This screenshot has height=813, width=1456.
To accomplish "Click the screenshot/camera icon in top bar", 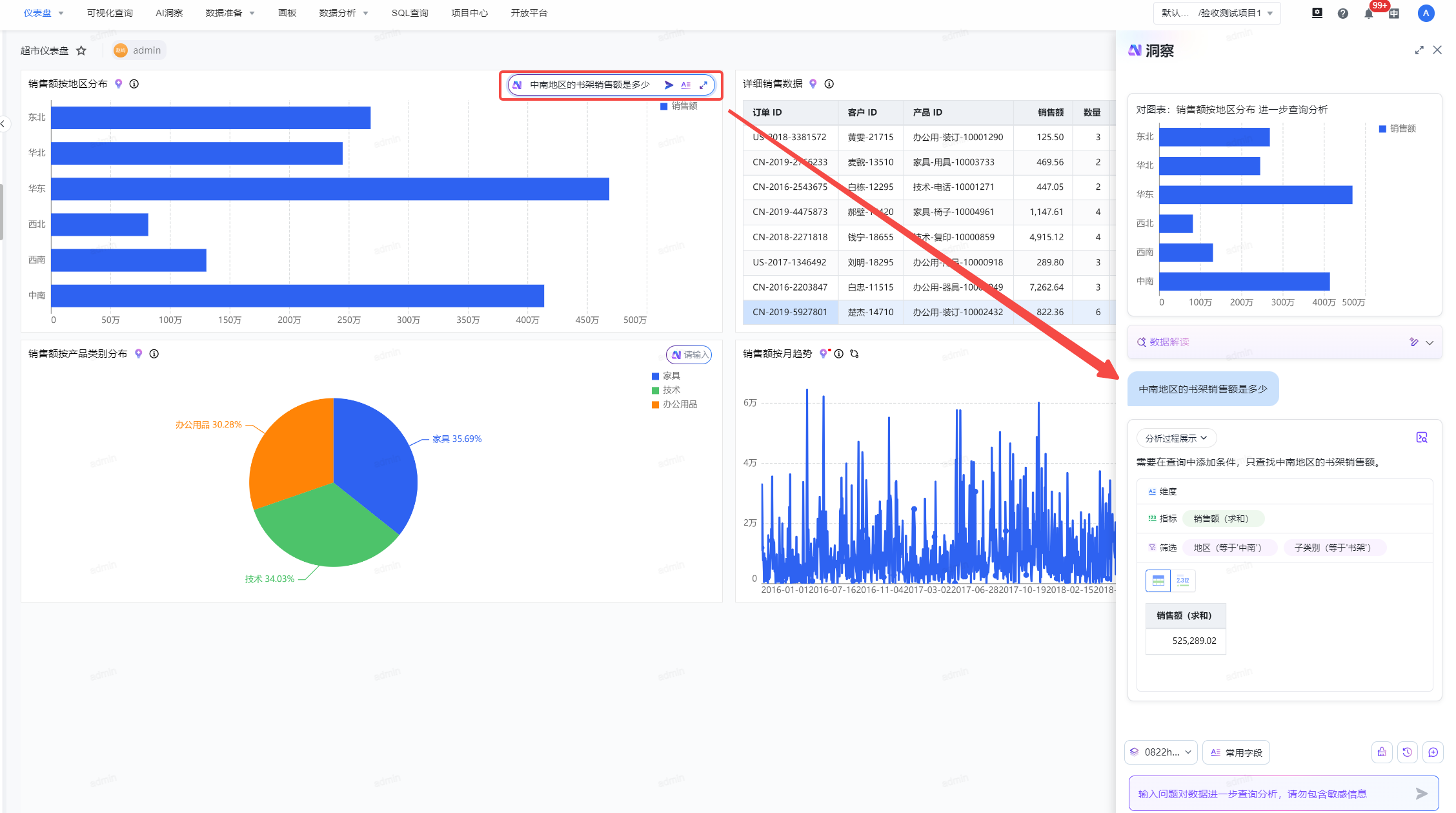I will [x=1317, y=13].
